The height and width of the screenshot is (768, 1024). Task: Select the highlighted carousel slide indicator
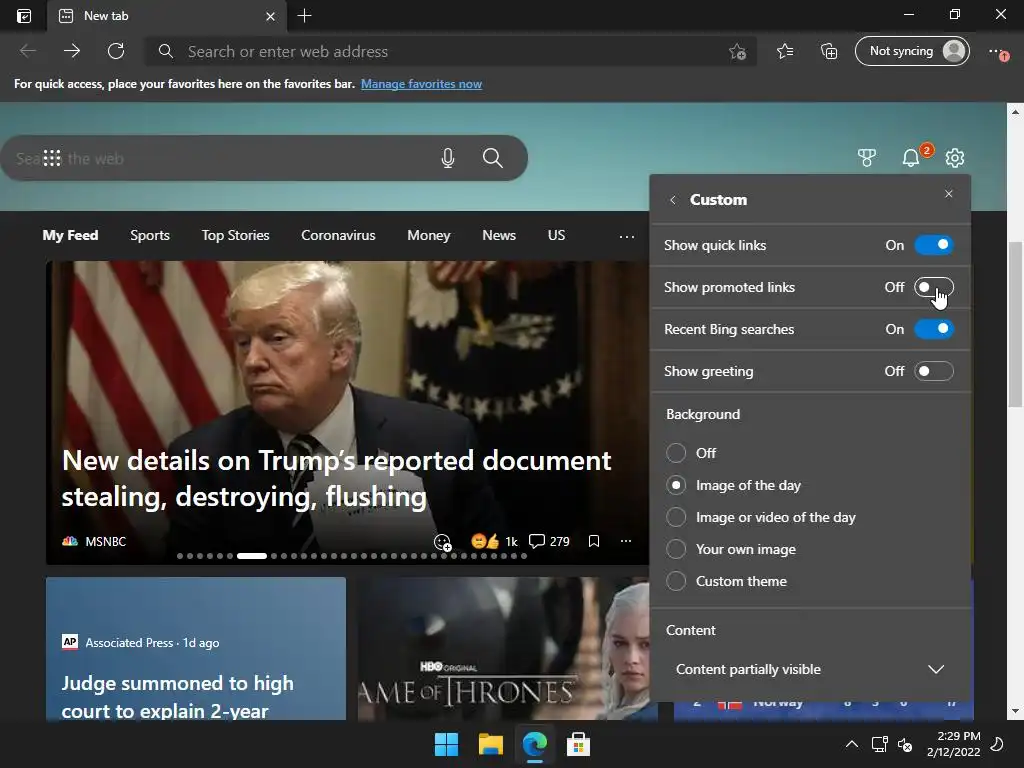click(251, 556)
